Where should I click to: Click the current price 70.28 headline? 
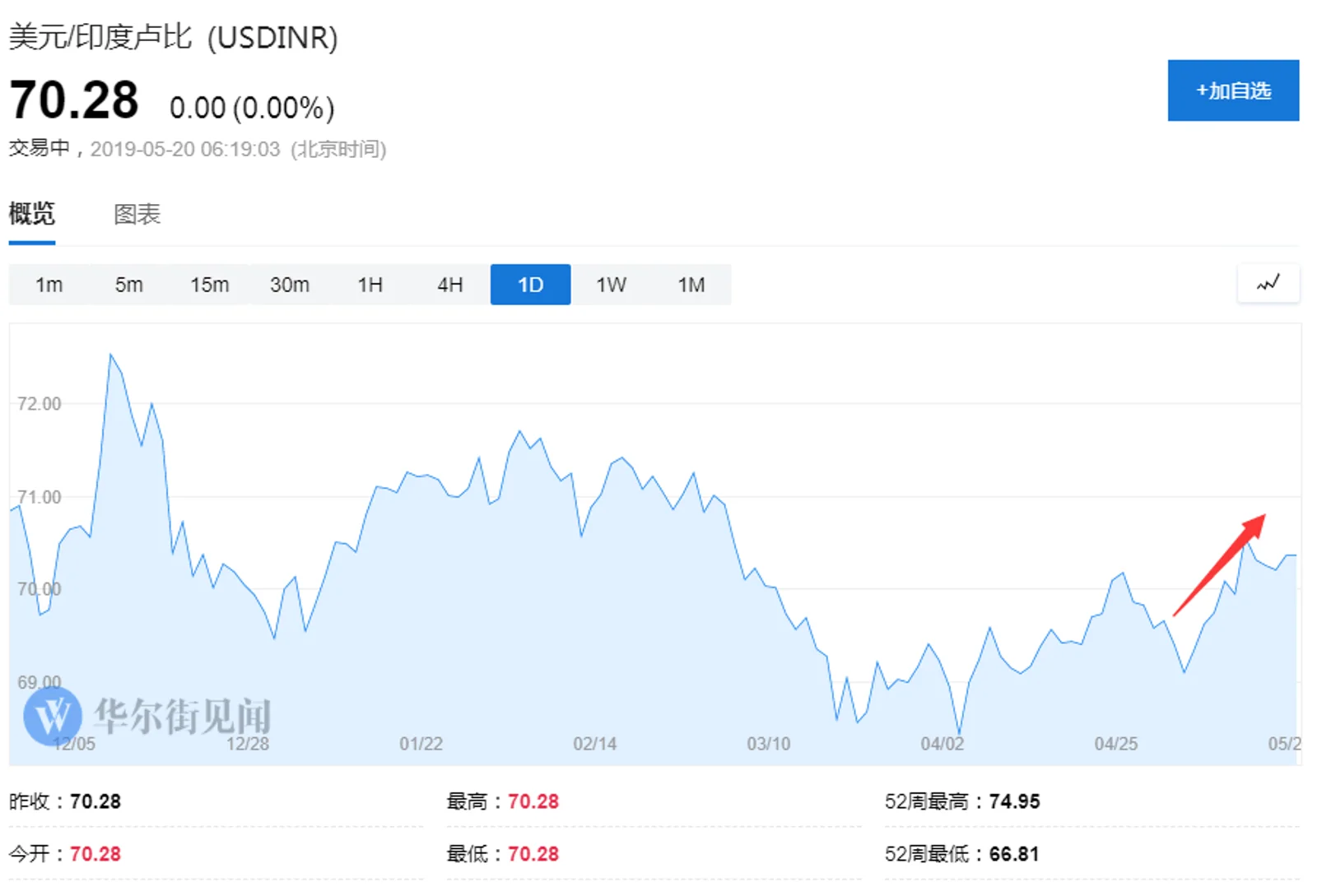click(x=74, y=100)
